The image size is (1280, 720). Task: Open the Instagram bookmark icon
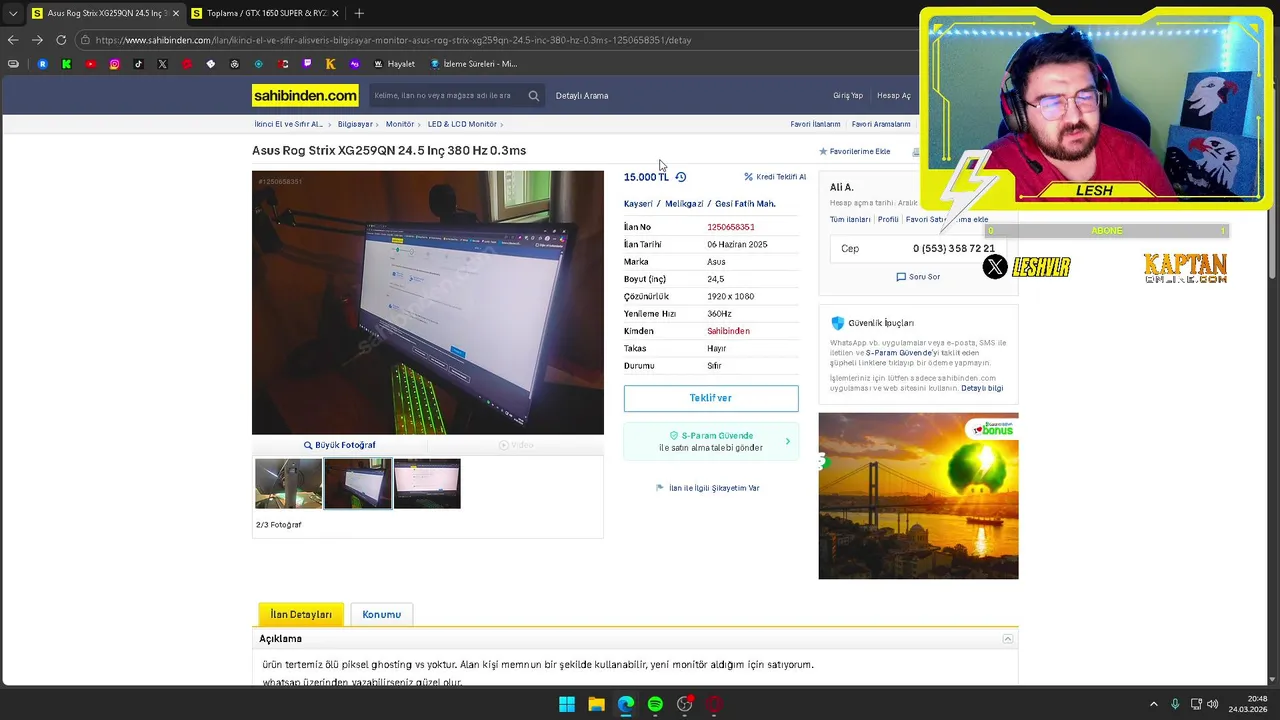click(114, 64)
